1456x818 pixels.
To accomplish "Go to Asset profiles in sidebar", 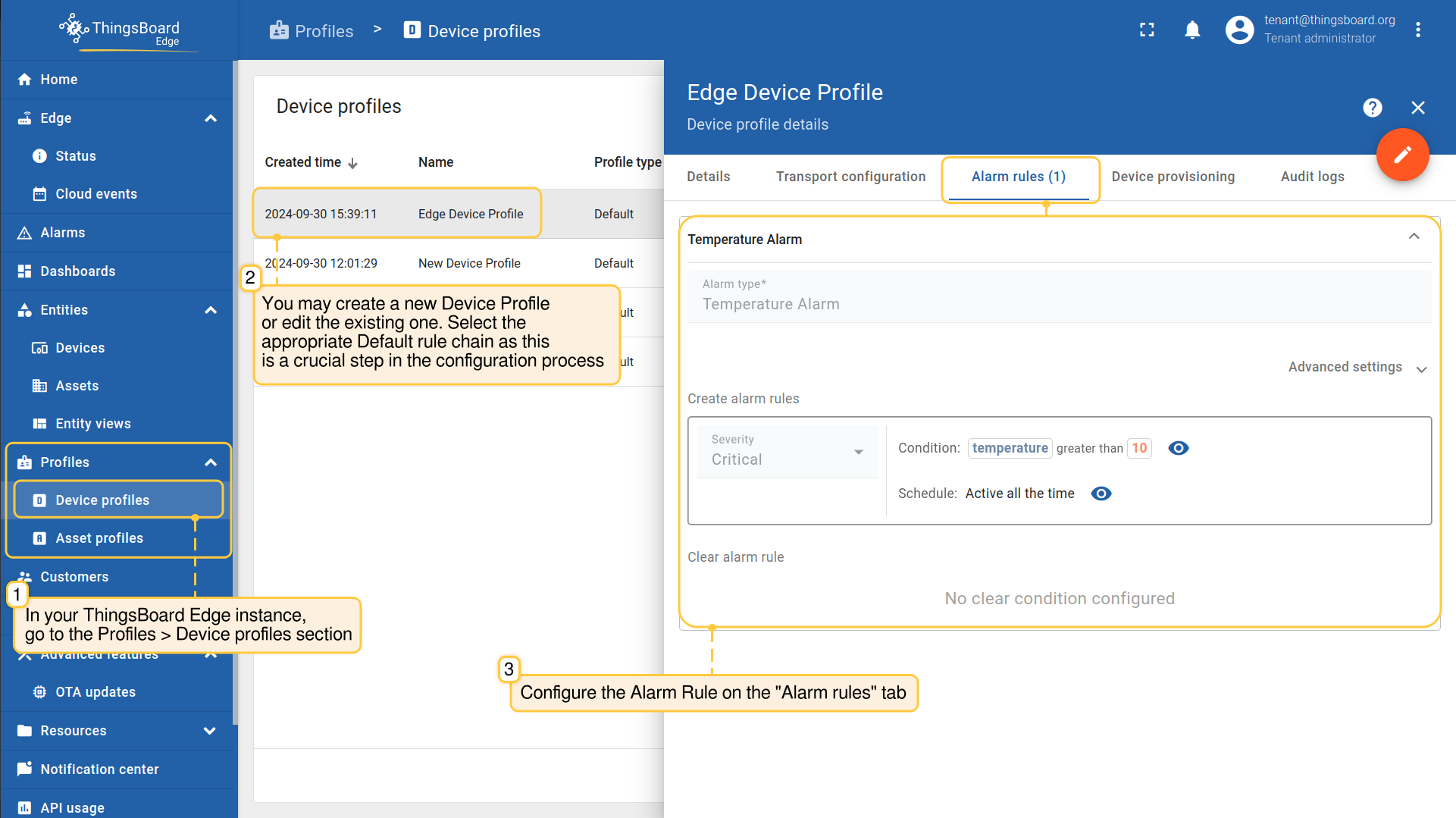I will pos(99,538).
